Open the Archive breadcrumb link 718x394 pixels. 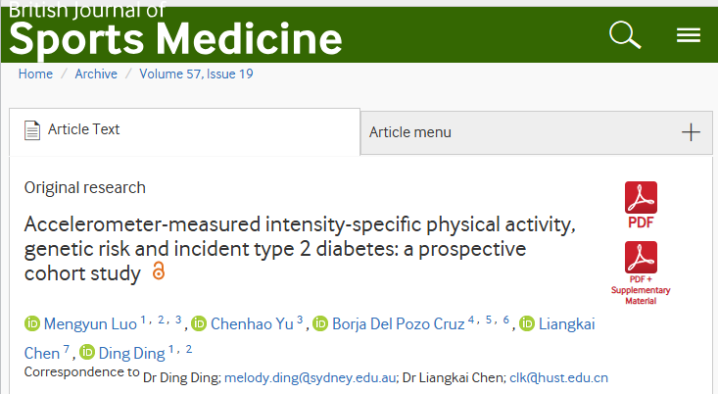(x=96, y=74)
